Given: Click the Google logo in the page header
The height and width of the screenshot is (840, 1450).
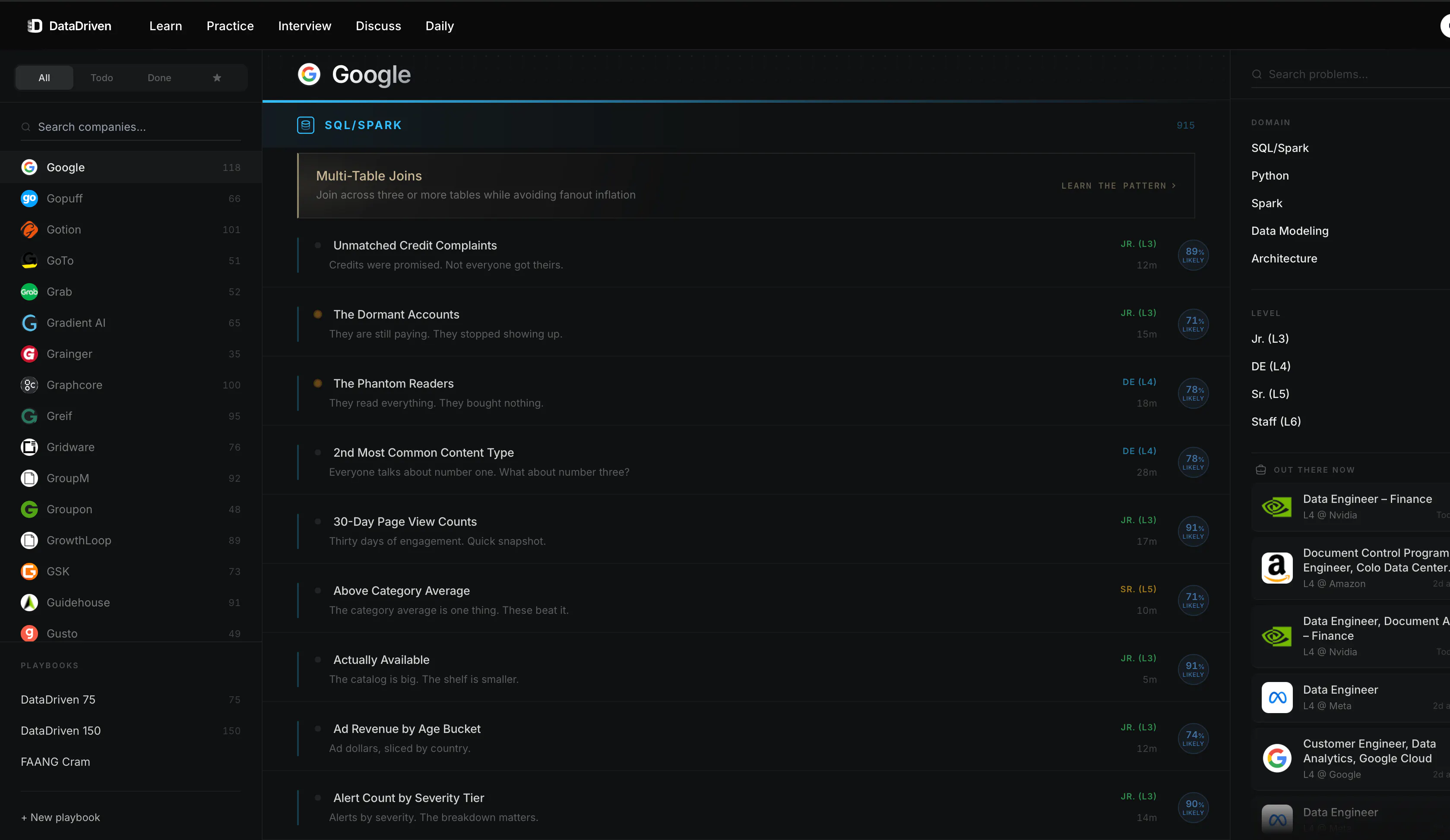Looking at the screenshot, I should coord(309,74).
